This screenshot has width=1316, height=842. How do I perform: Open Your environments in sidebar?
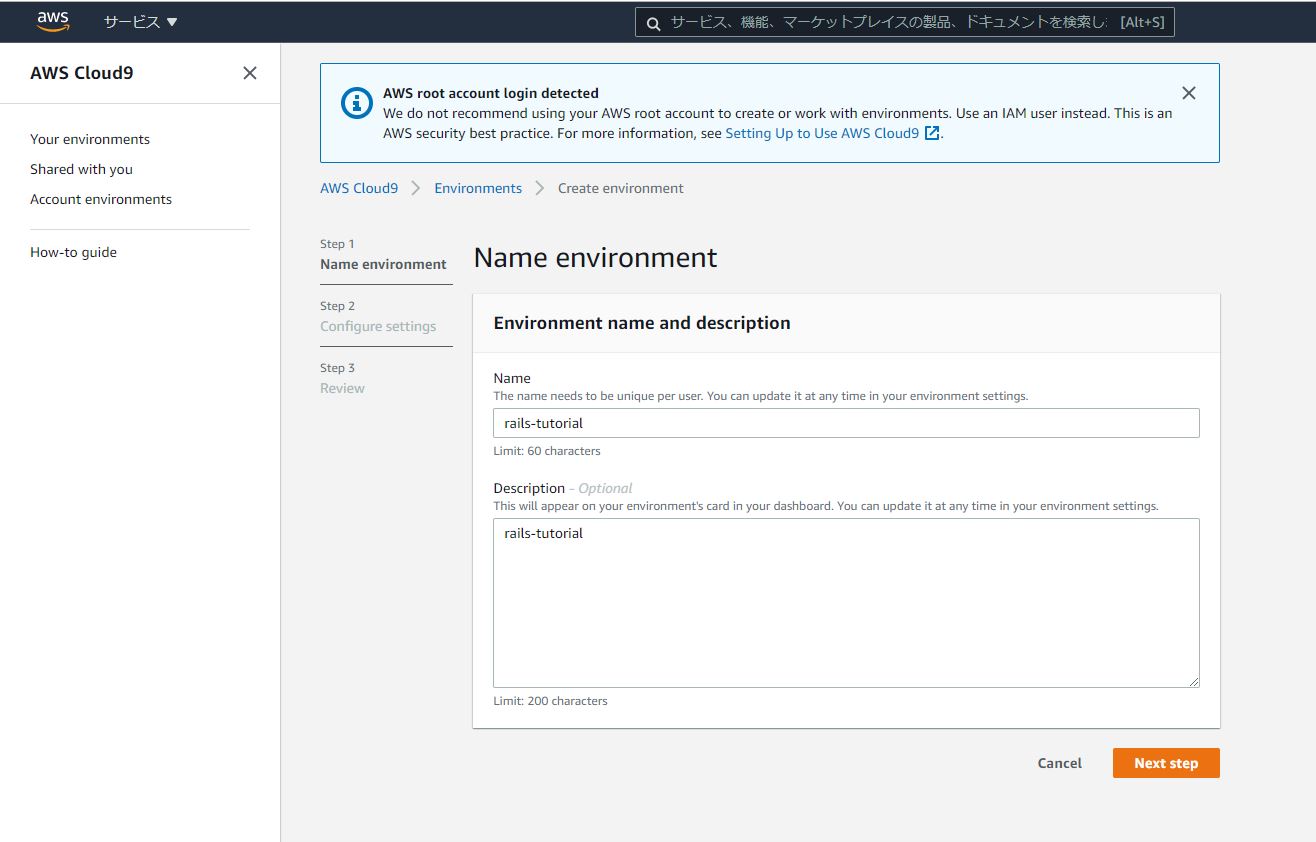90,139
